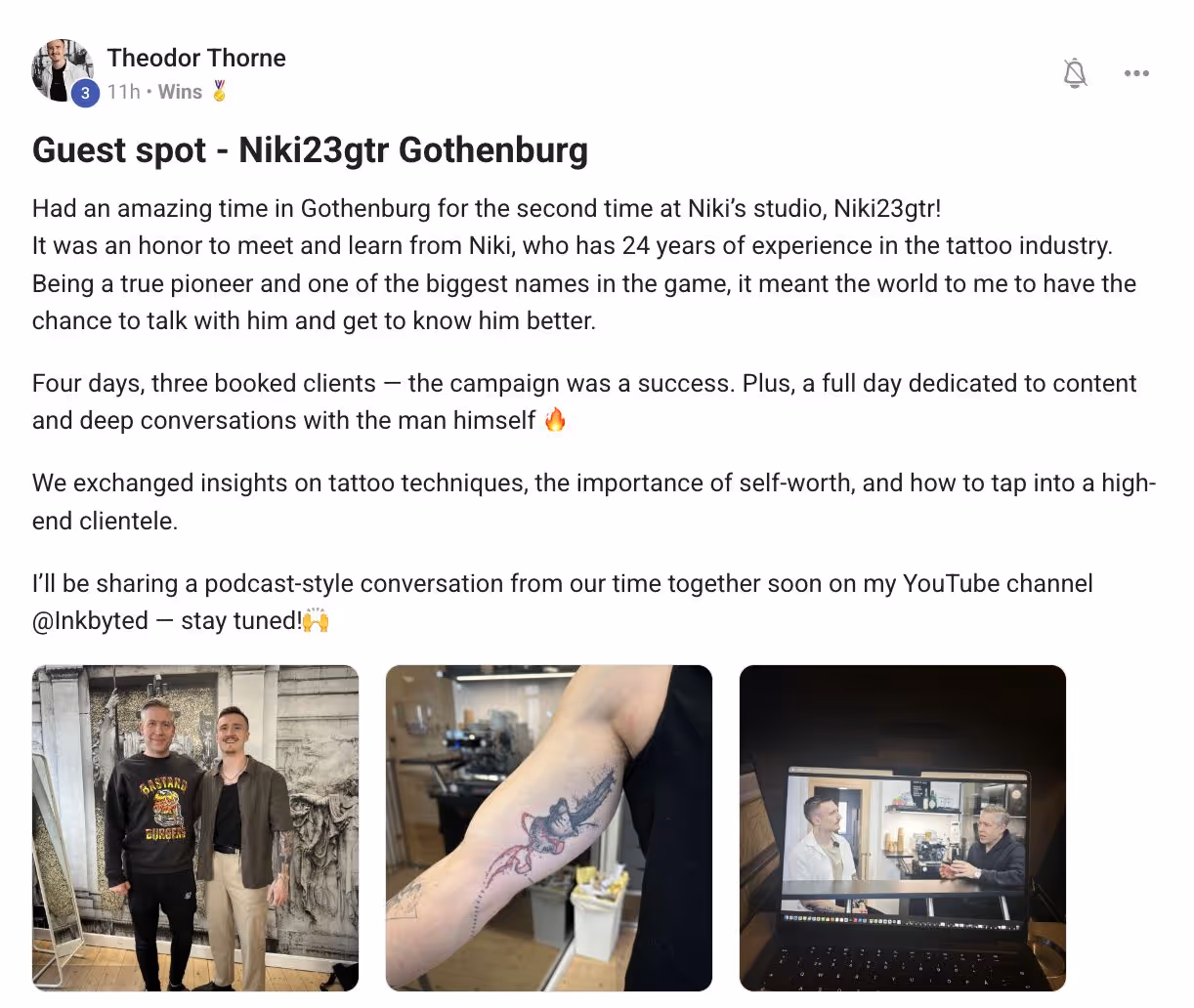Click the fire emoji in the post
Screen dimensions: 1194x1008
click(555, 420)
